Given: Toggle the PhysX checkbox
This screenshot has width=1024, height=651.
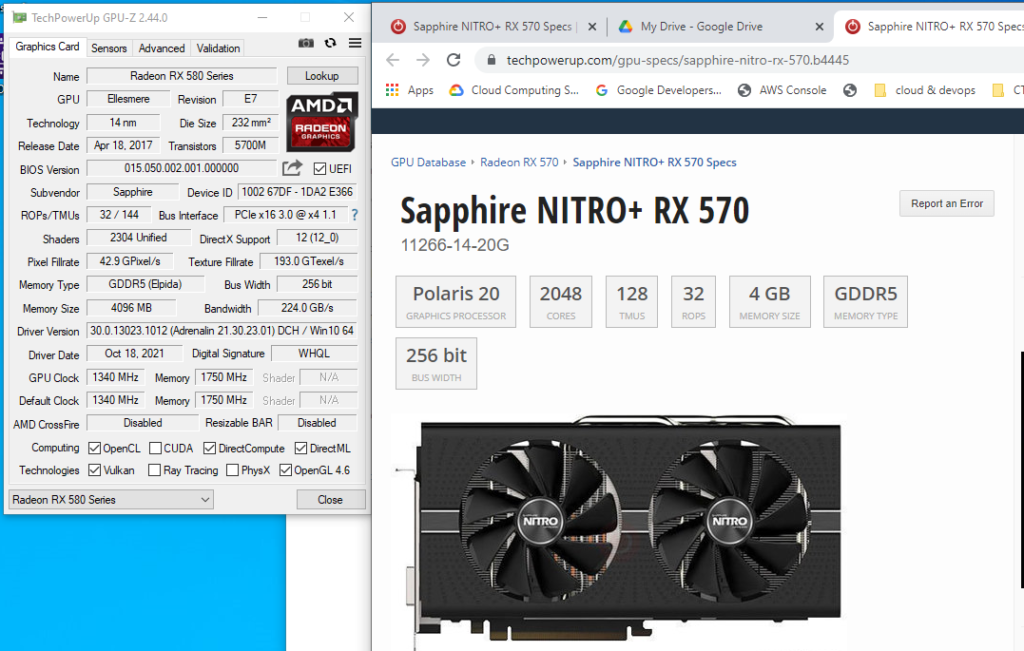Looking at the screenshot, I should point(232,470).
